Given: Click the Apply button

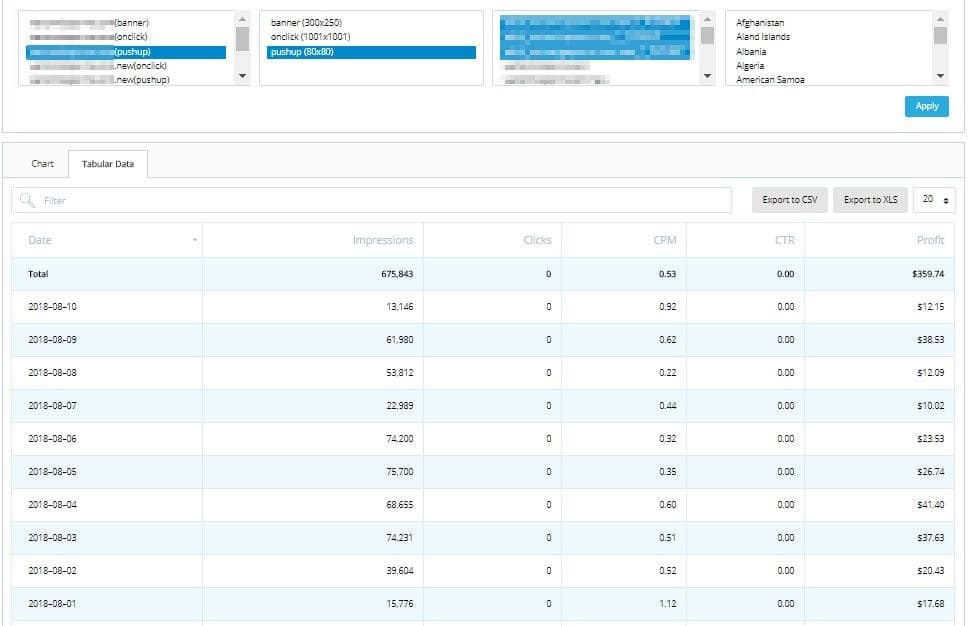Looking at the screenshot, I should [x=926, y=106].
